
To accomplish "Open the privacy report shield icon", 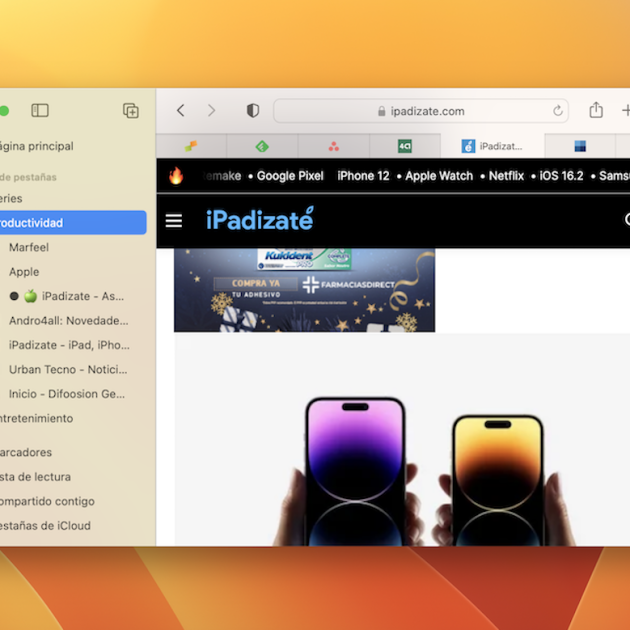I will (x=253, y=110).
